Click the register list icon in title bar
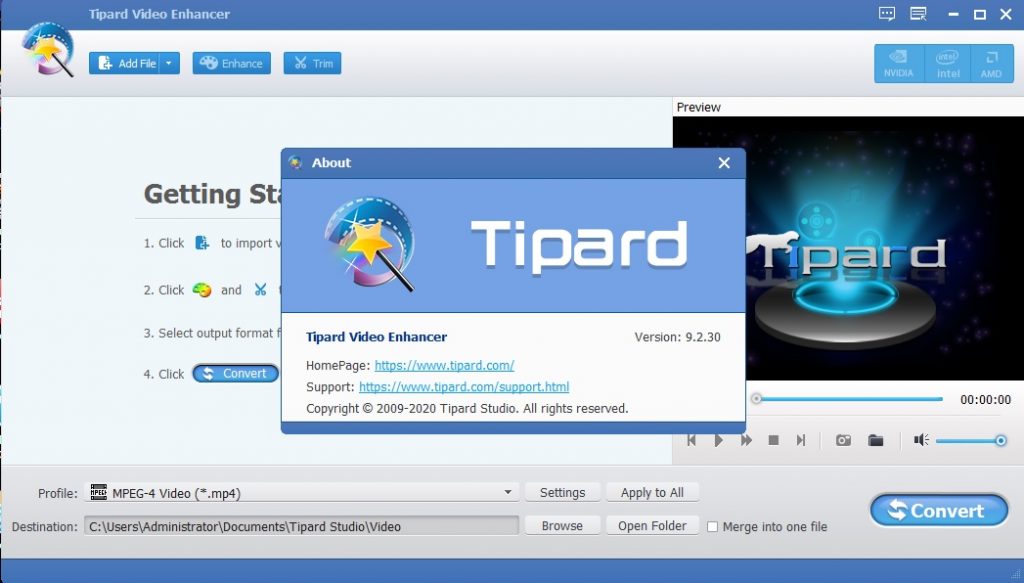The height and width of the screenshot is (583, 1024). coord(918,14)
